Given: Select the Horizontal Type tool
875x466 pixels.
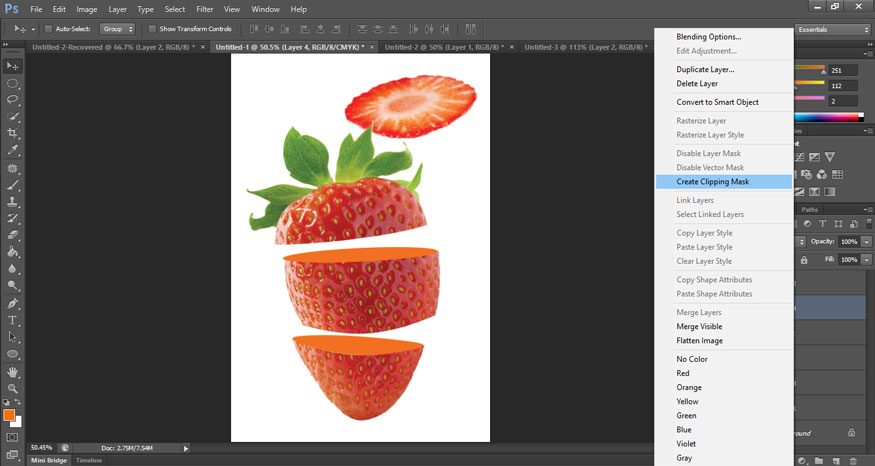Looking at the screenshot, I should click(x=13, y=320).
